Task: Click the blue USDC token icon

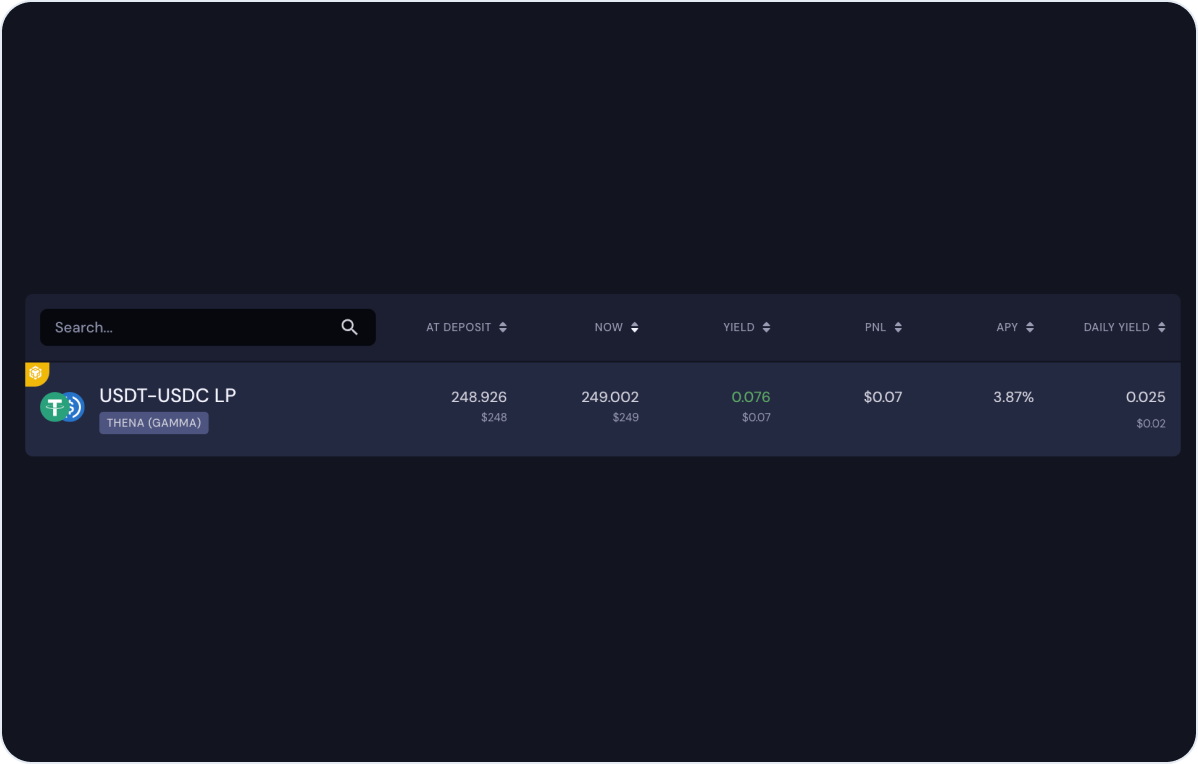Action: tap(75, 407)
